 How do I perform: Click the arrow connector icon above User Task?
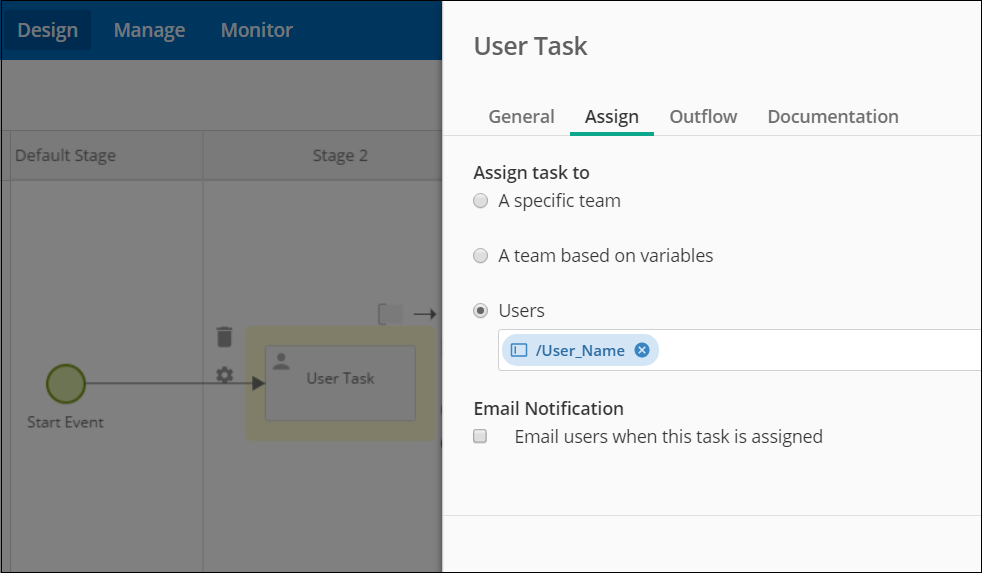pyautogui.click(x=425, y=314)
